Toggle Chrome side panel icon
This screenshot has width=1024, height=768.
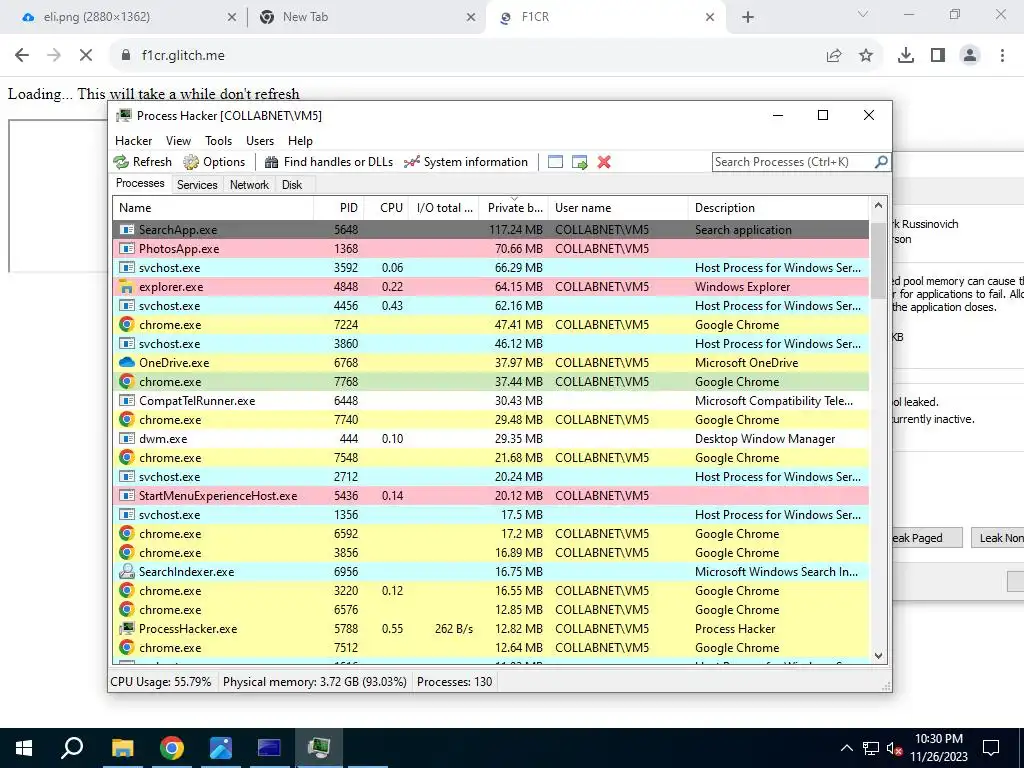[938, 56]
